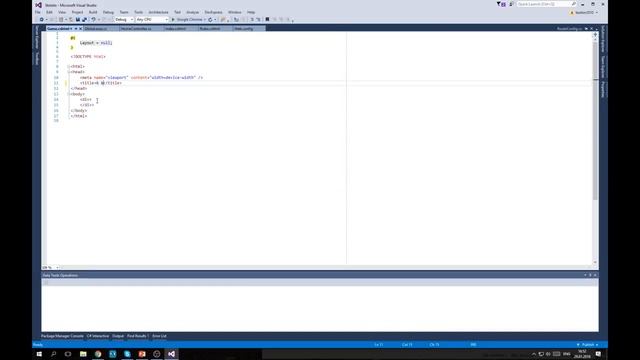Pin the active Game.cshtml tab
640x360 pixels.
point(76,29)
